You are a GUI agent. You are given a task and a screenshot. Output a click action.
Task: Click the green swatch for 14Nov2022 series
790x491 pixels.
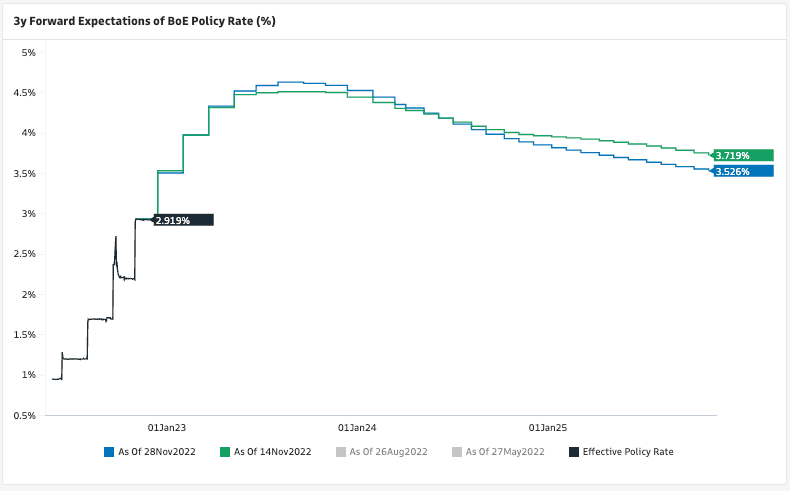click(225, 452)
